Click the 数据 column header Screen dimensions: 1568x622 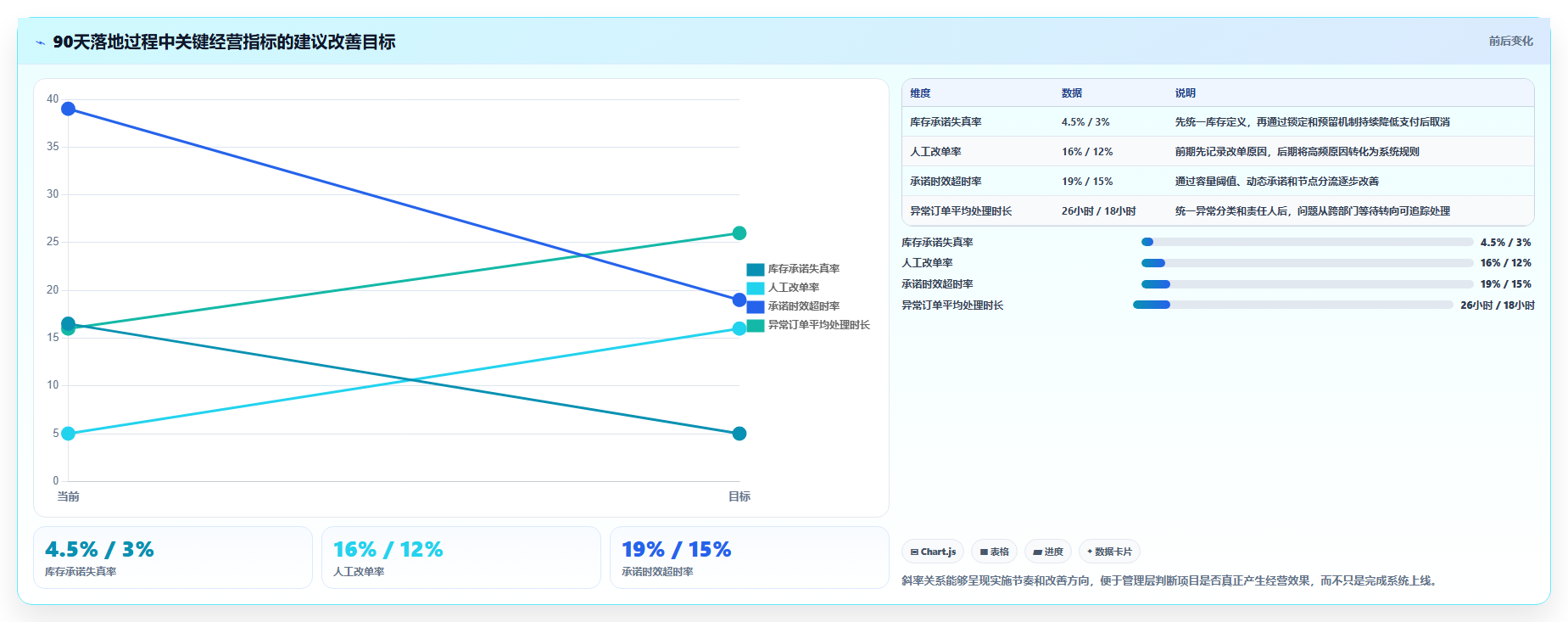coord(1072,93)
